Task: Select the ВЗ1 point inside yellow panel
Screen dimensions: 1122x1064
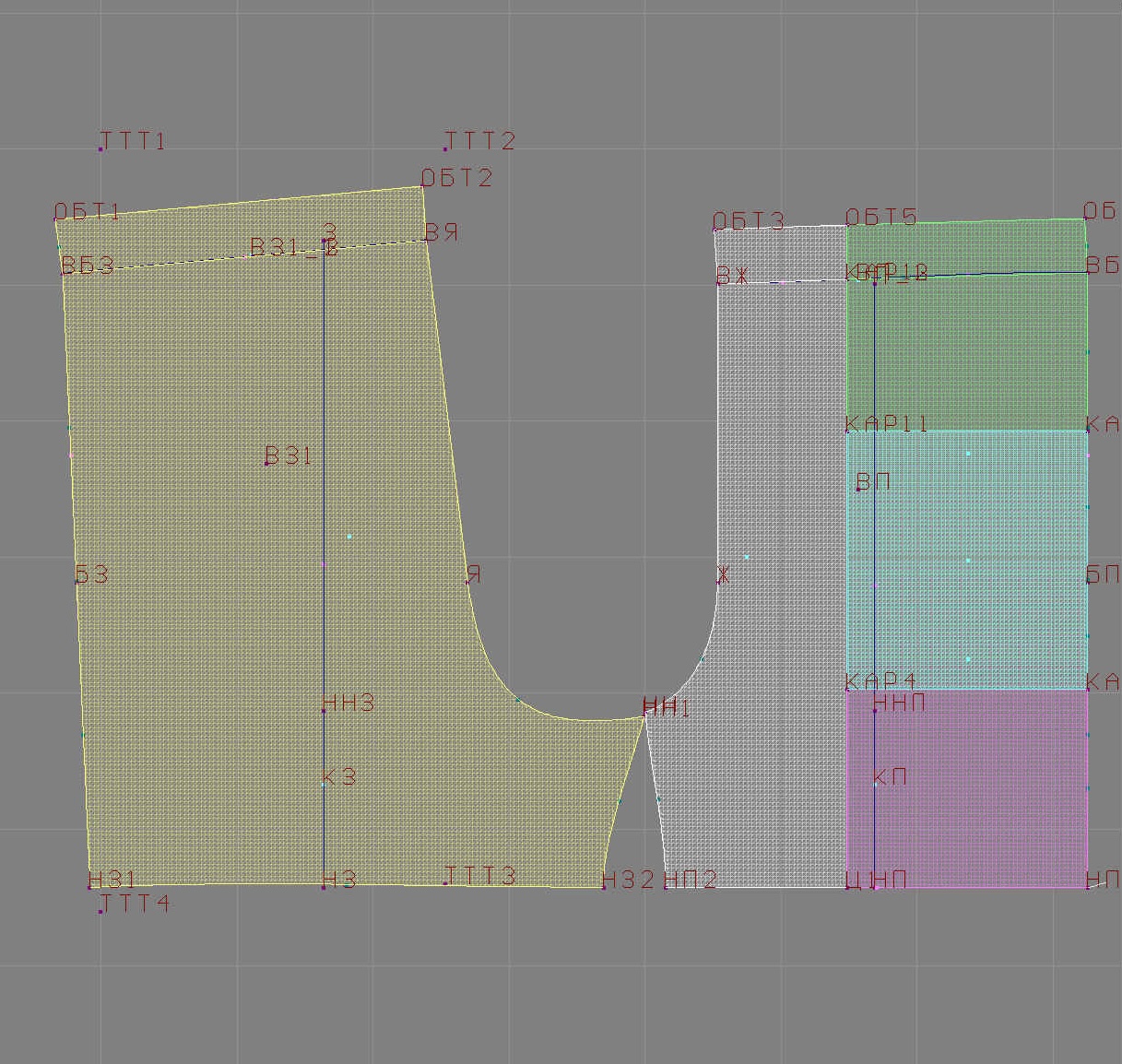Action: [267, 463]
